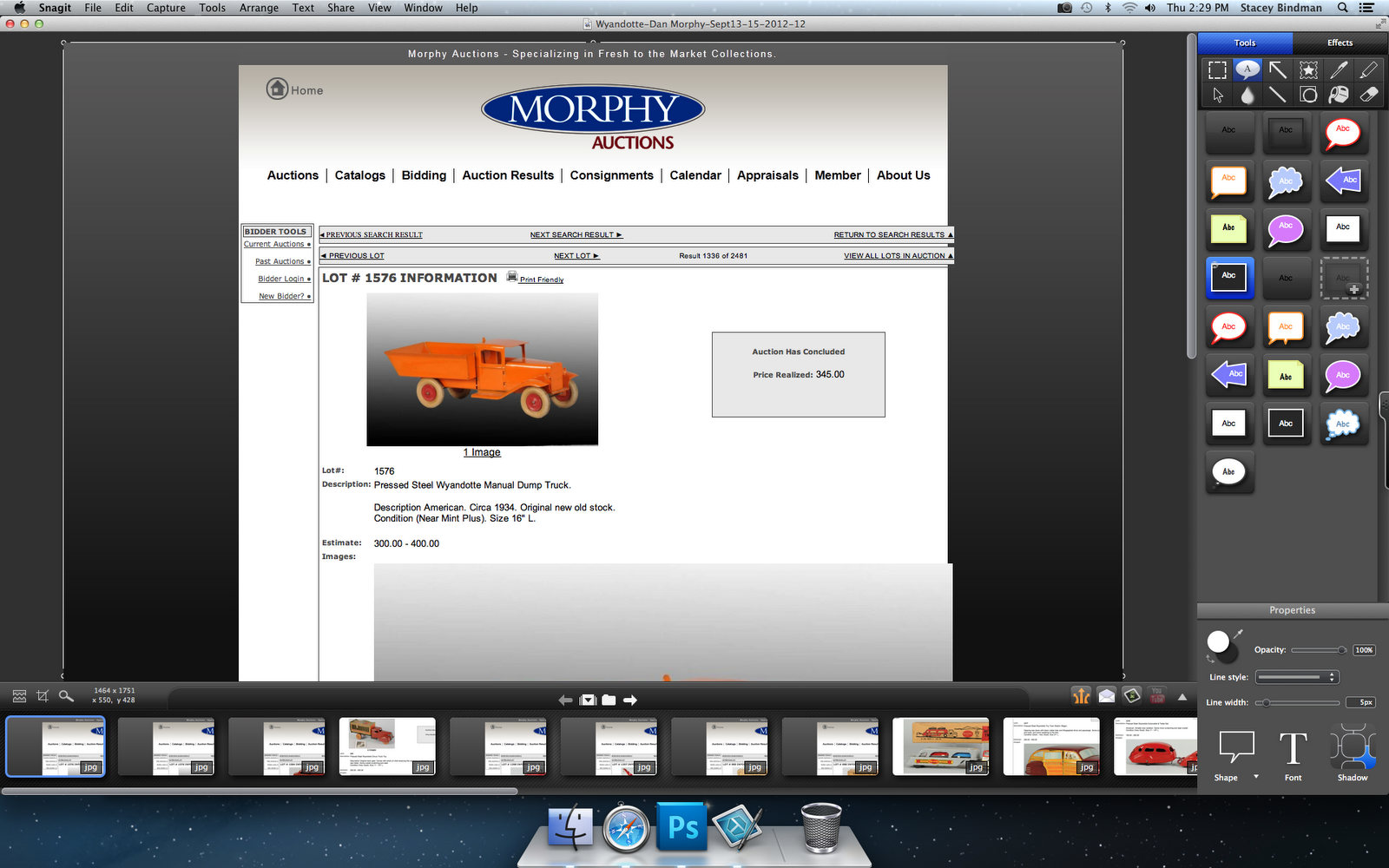Select the Arrow drawing tool
The height and width of the screenshot is (868, 1389).
coord(1278,70)
